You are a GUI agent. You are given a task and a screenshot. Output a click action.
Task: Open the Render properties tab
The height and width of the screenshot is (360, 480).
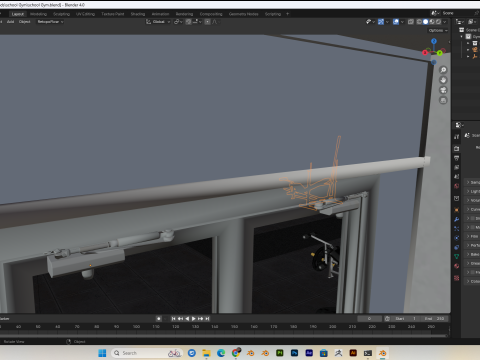tap(457, 148)
